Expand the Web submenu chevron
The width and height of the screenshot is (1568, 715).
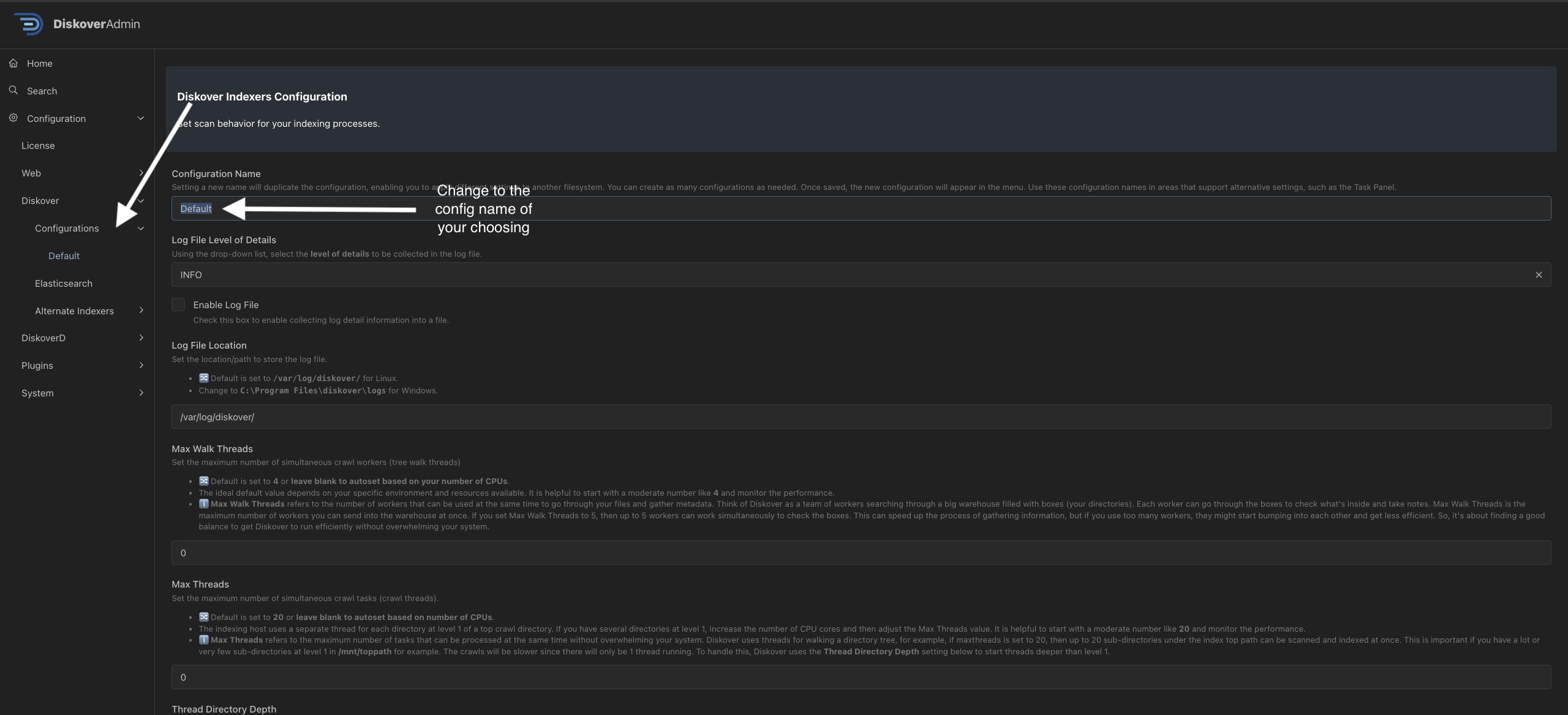pyautogui.click(x=141, y=173)
